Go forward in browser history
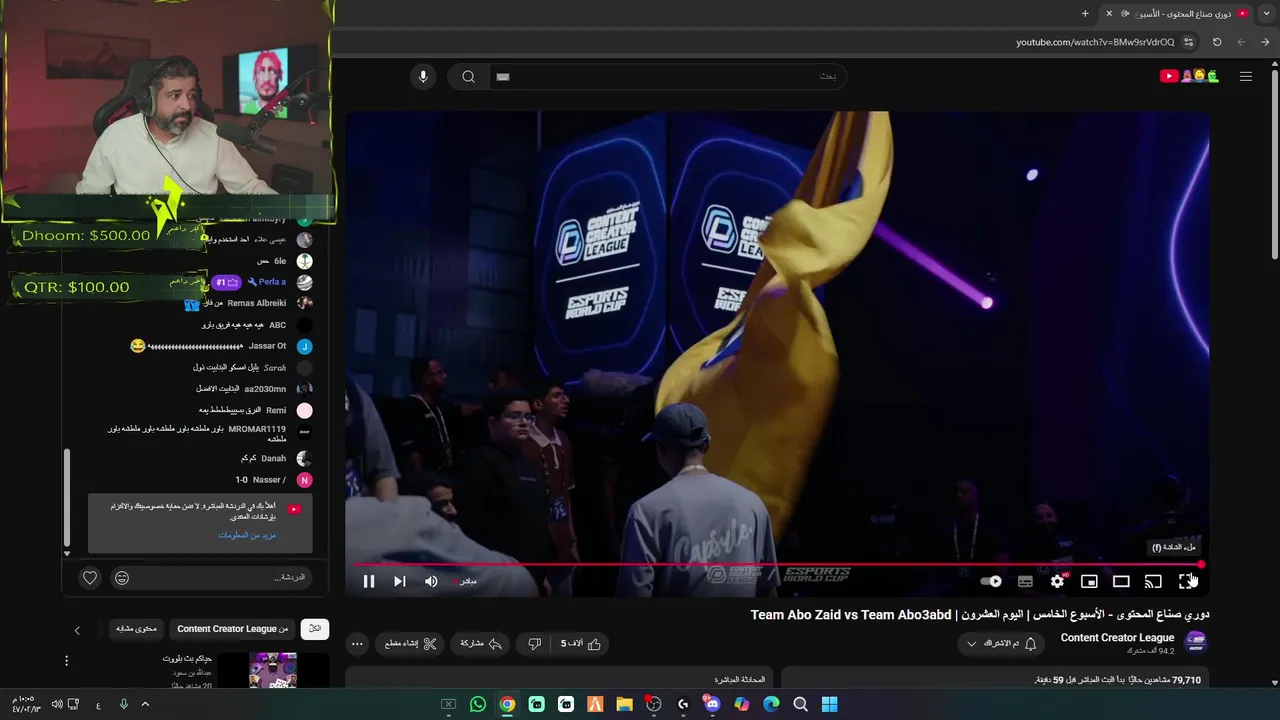1280x720 pixels. click(x=1241, y=42)
